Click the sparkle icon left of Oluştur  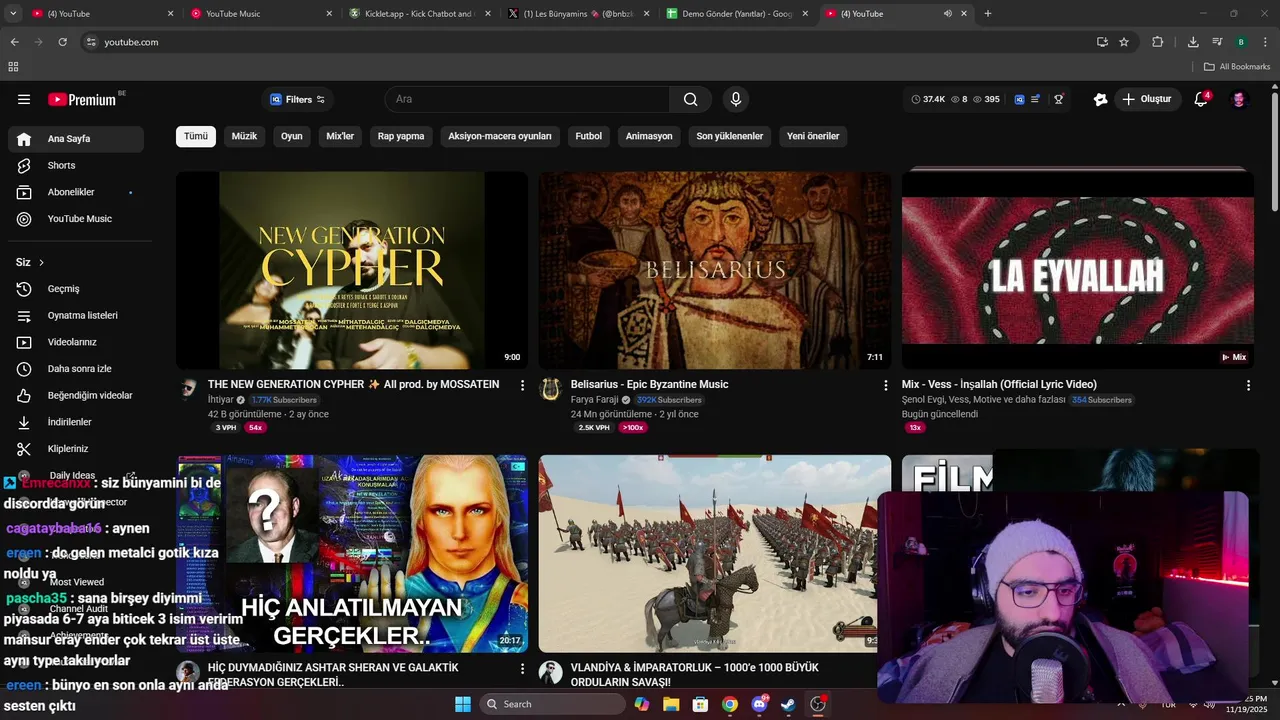(x=1100, y=99)
